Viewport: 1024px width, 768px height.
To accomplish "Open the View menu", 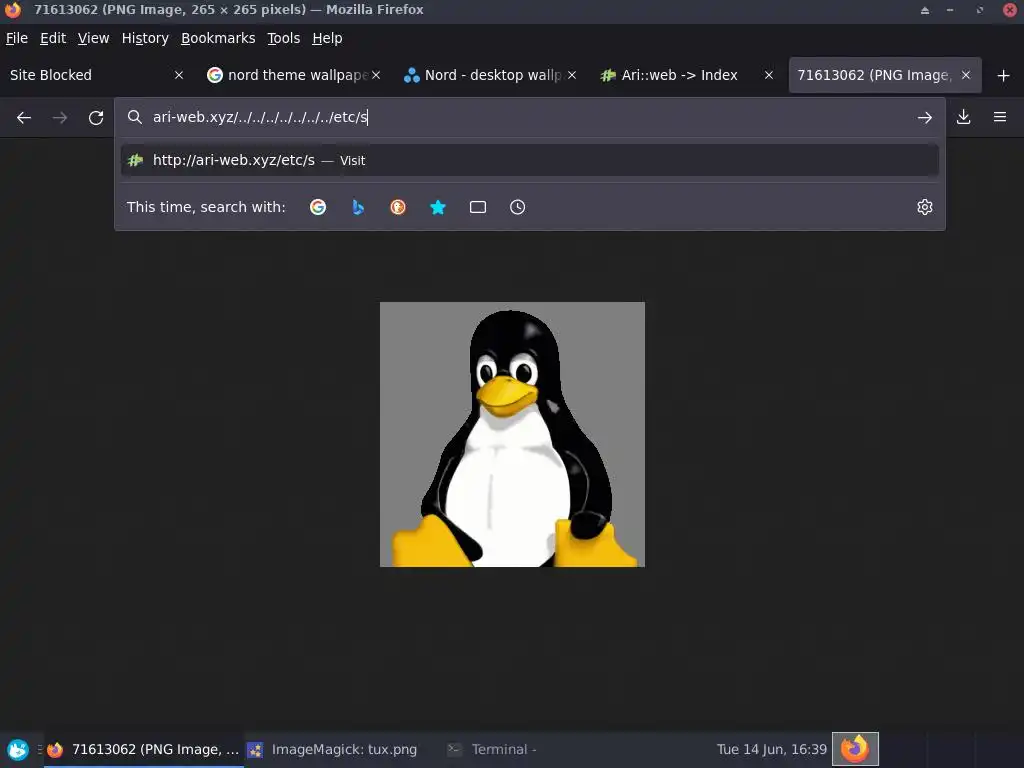I will click(93, 39).
